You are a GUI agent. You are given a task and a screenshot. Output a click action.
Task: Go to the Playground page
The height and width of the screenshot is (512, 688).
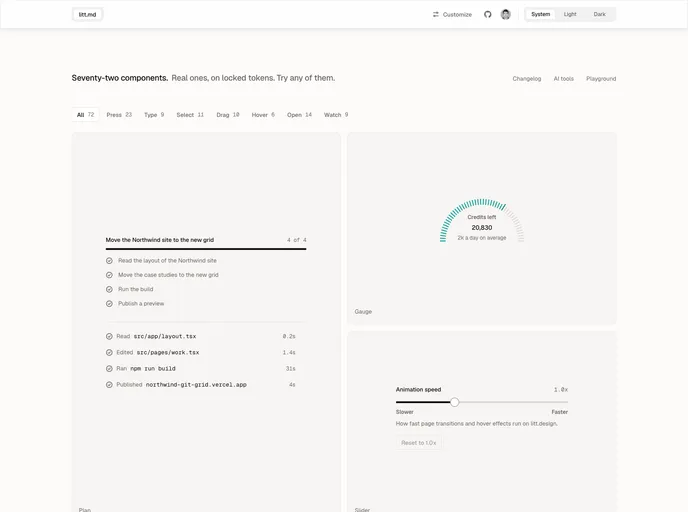coord(601,79)
